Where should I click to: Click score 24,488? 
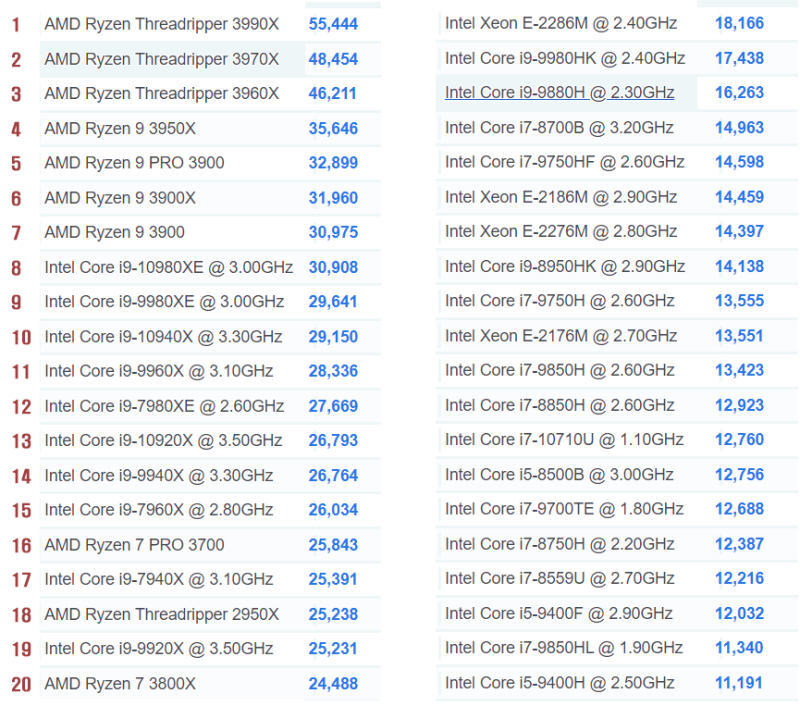pyautogui.click(x=333, y=684)
